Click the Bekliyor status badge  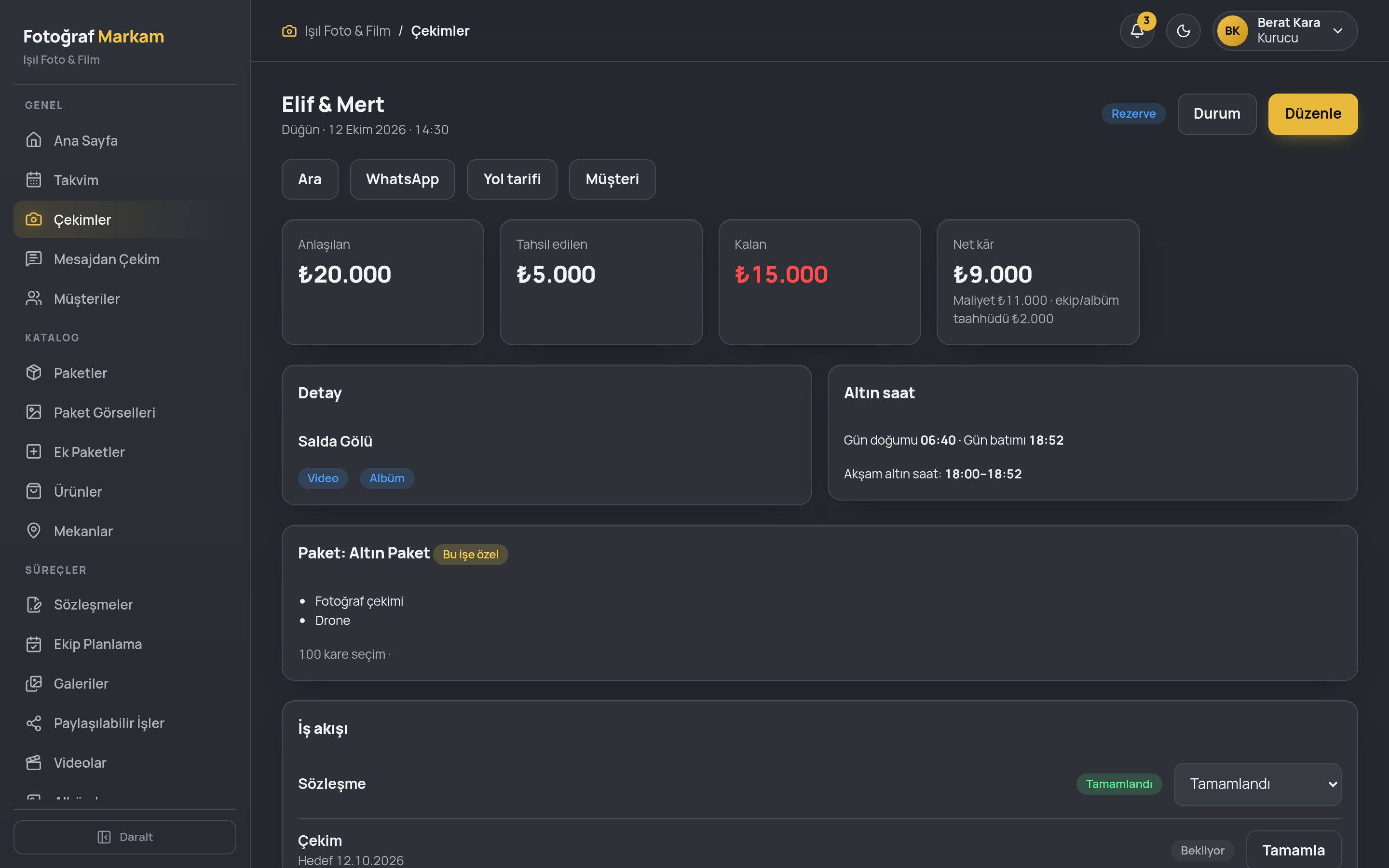[1202, 851]
